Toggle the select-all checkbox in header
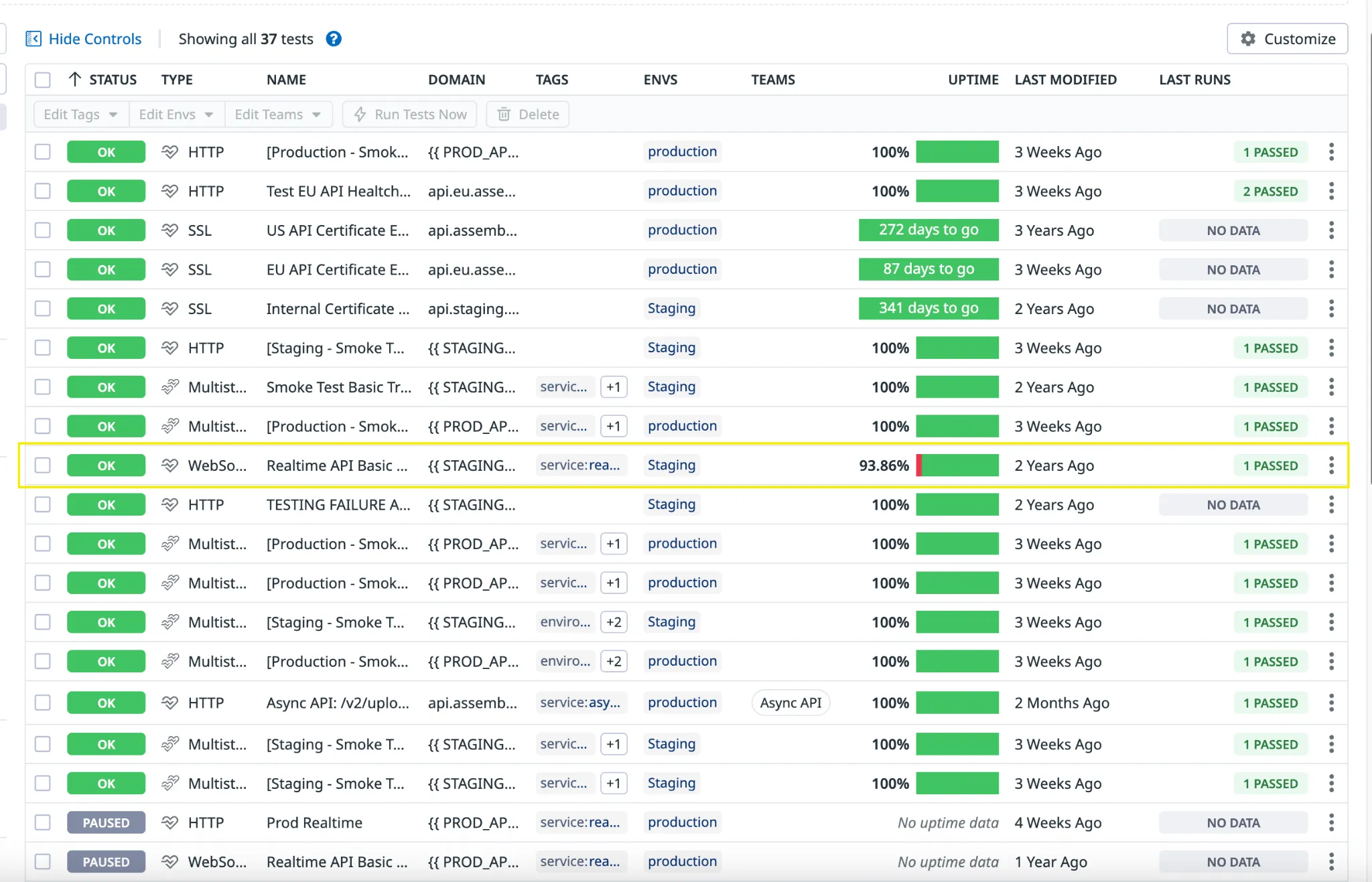The width and height of the screenshot is (1372, 882). pos(43,80)
